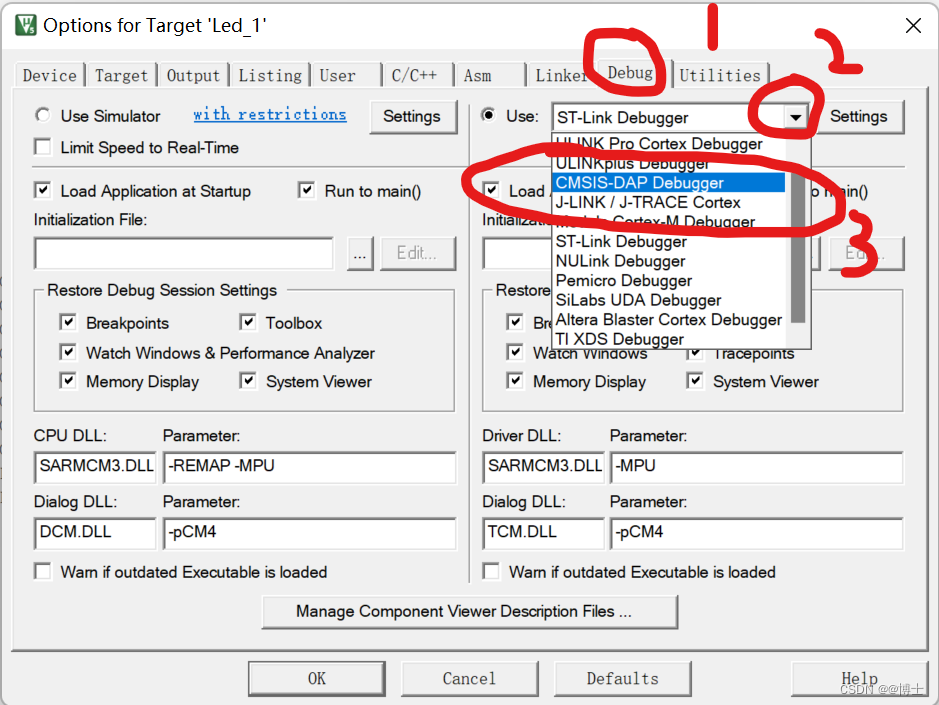This screenshot has width=939, height=705.
Task: Click the Driver DLL field
Action: click(x=543, y=467)
